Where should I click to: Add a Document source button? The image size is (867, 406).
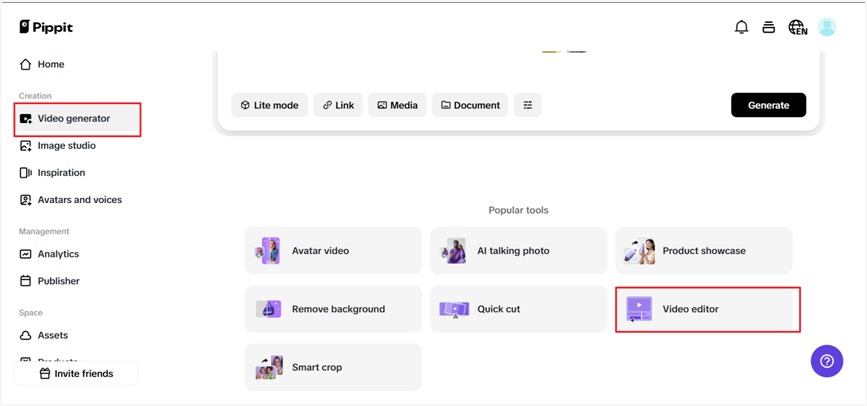click(x=470, y=105)
